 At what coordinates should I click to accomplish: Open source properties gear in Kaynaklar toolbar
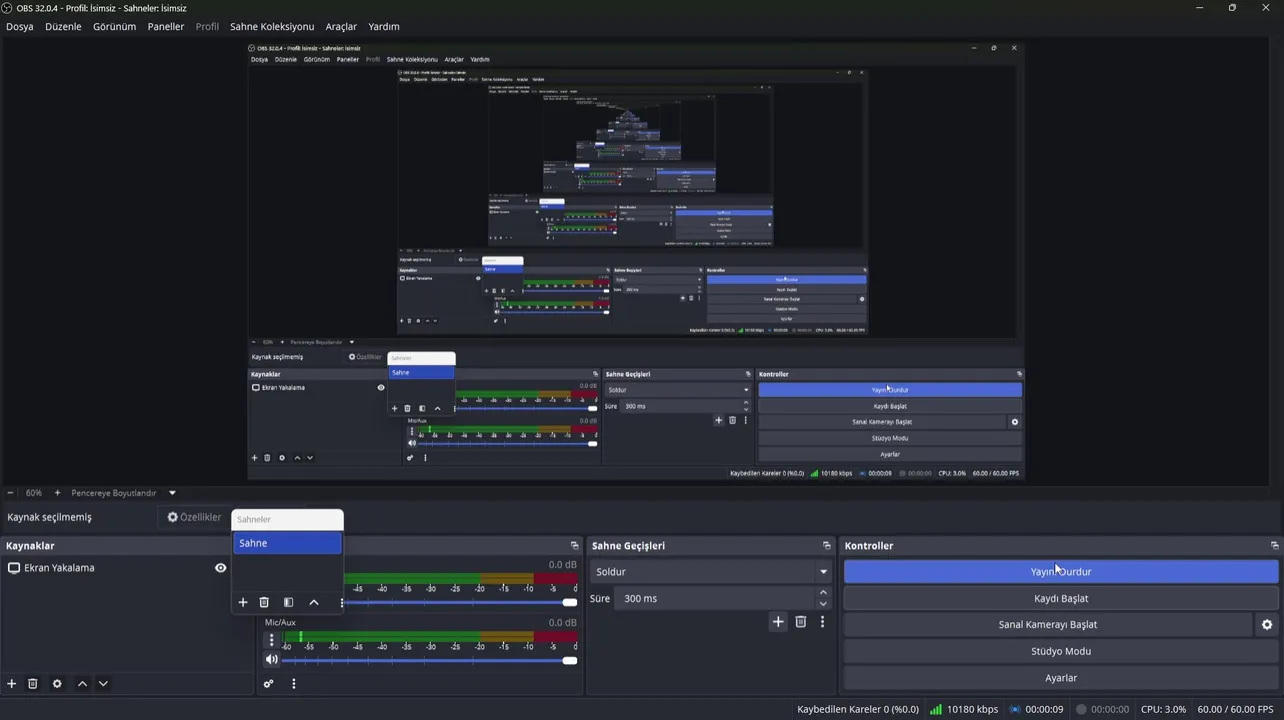point(57,684)
